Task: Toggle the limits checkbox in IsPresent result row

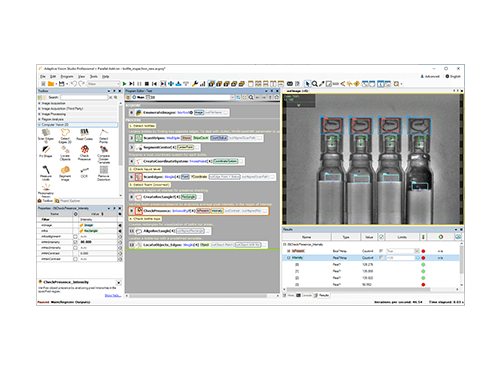Action: click(x=381, y=251)
